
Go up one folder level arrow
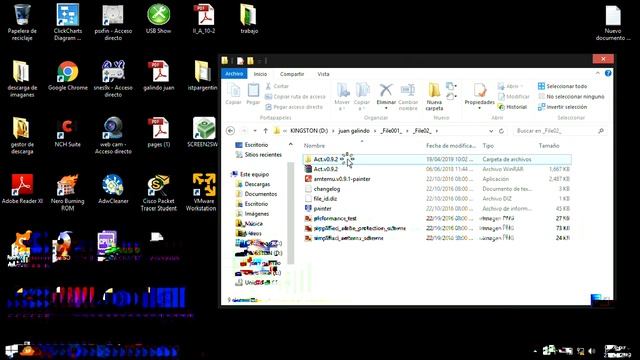point(266,131)
